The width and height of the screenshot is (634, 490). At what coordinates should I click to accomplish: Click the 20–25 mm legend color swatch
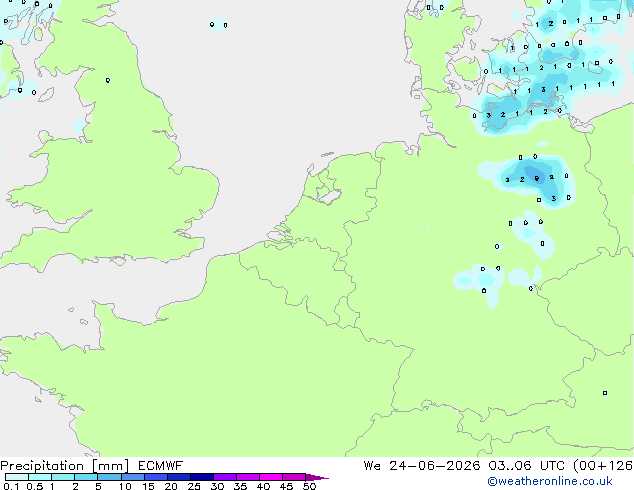point(178,477)
